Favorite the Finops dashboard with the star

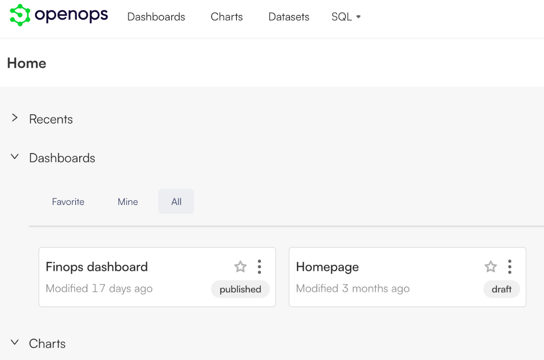click(240, 267)
